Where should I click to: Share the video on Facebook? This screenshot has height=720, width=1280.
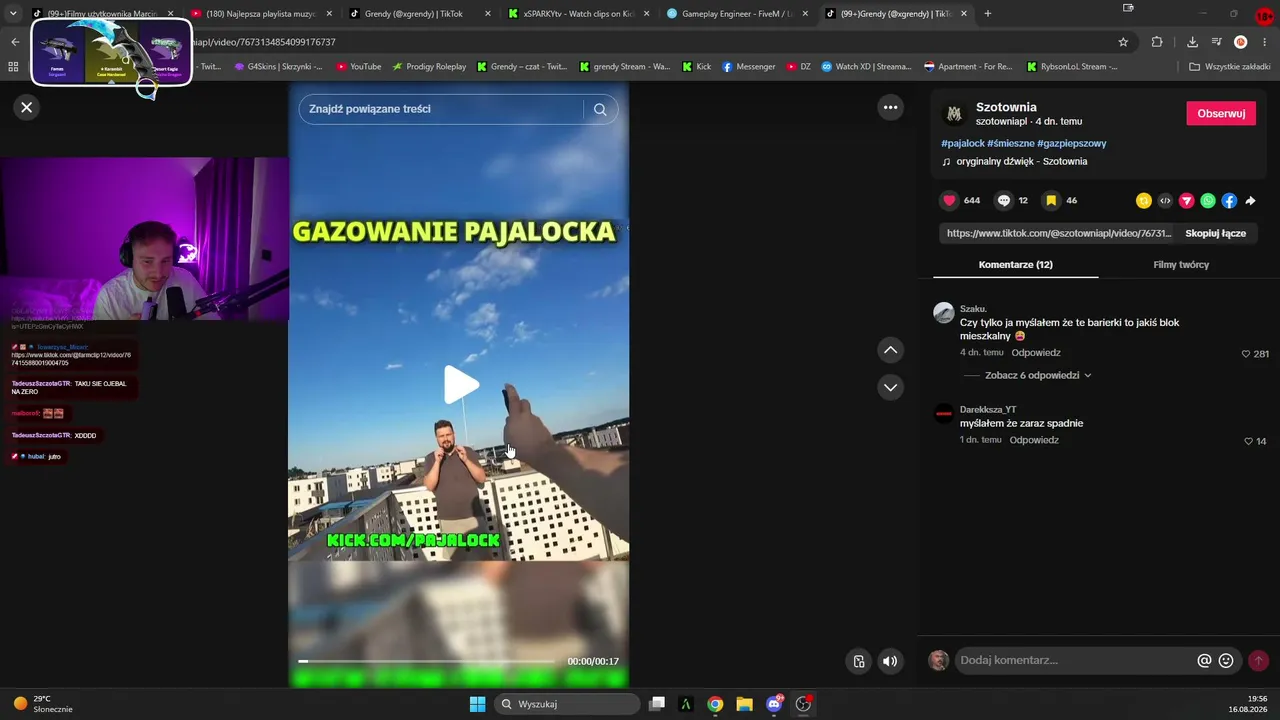pyautogui.click(x=1229, y=200)
